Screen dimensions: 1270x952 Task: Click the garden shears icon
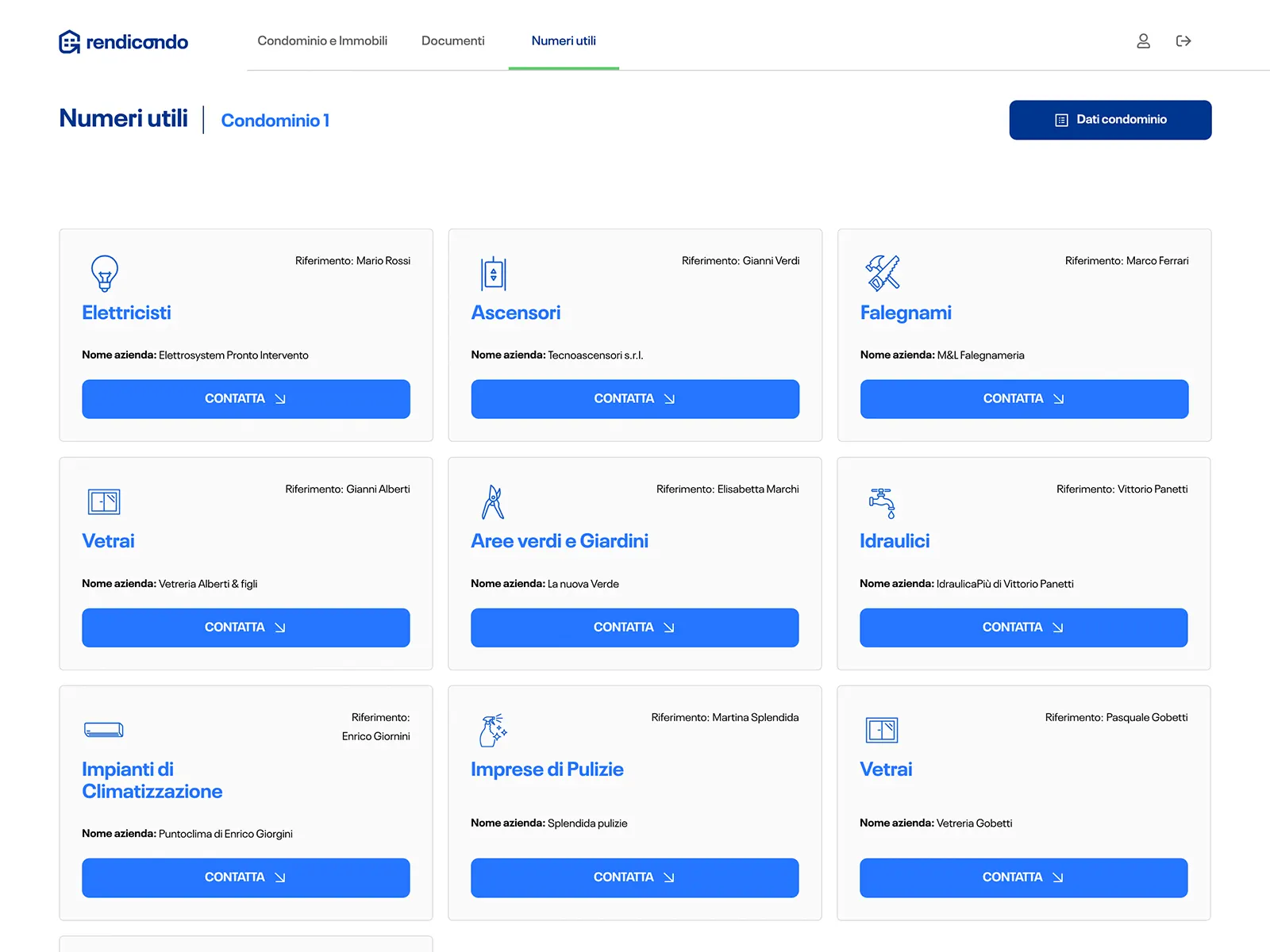coord(493,502)
